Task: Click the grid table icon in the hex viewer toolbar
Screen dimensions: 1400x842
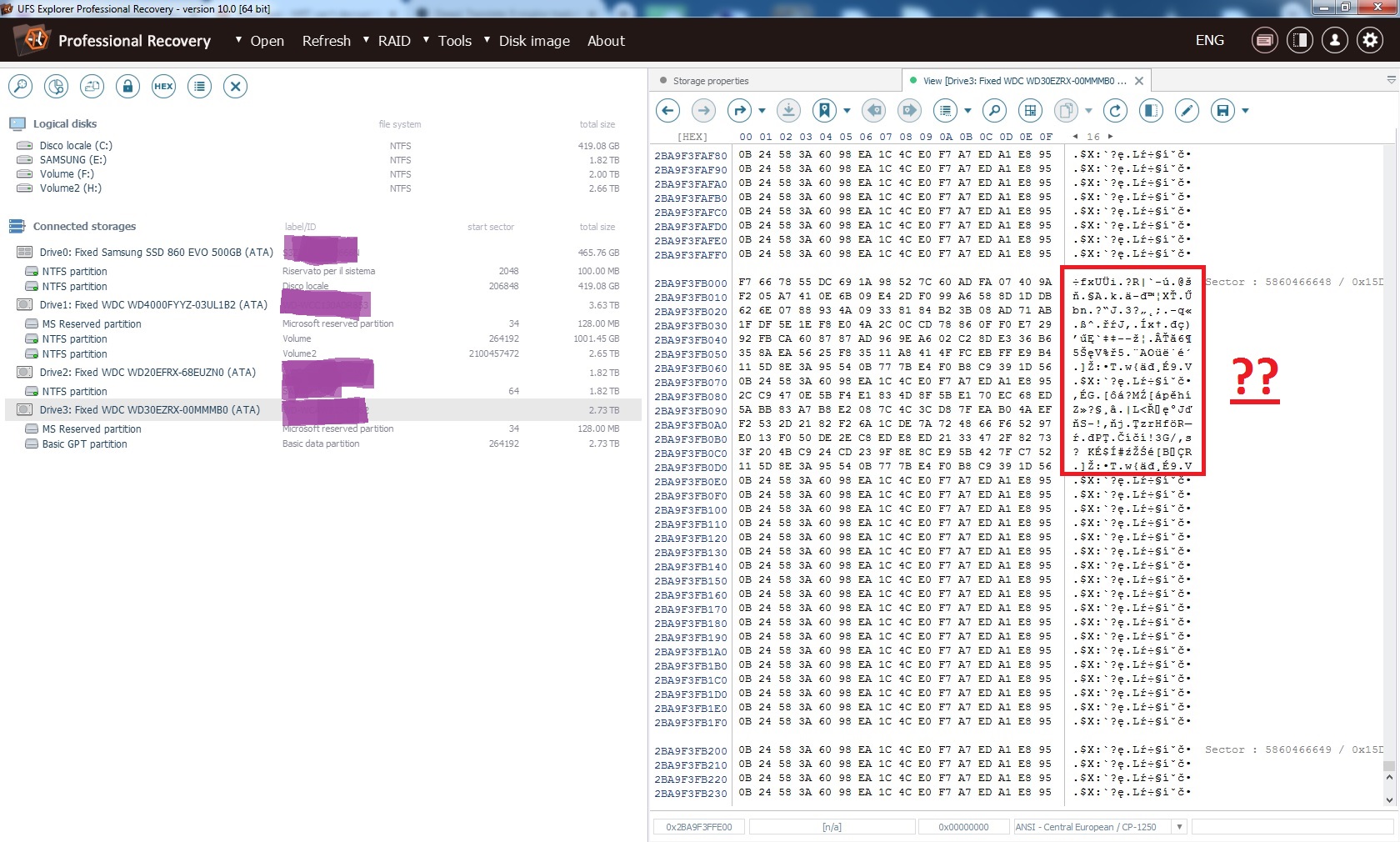Action: 1031,110
